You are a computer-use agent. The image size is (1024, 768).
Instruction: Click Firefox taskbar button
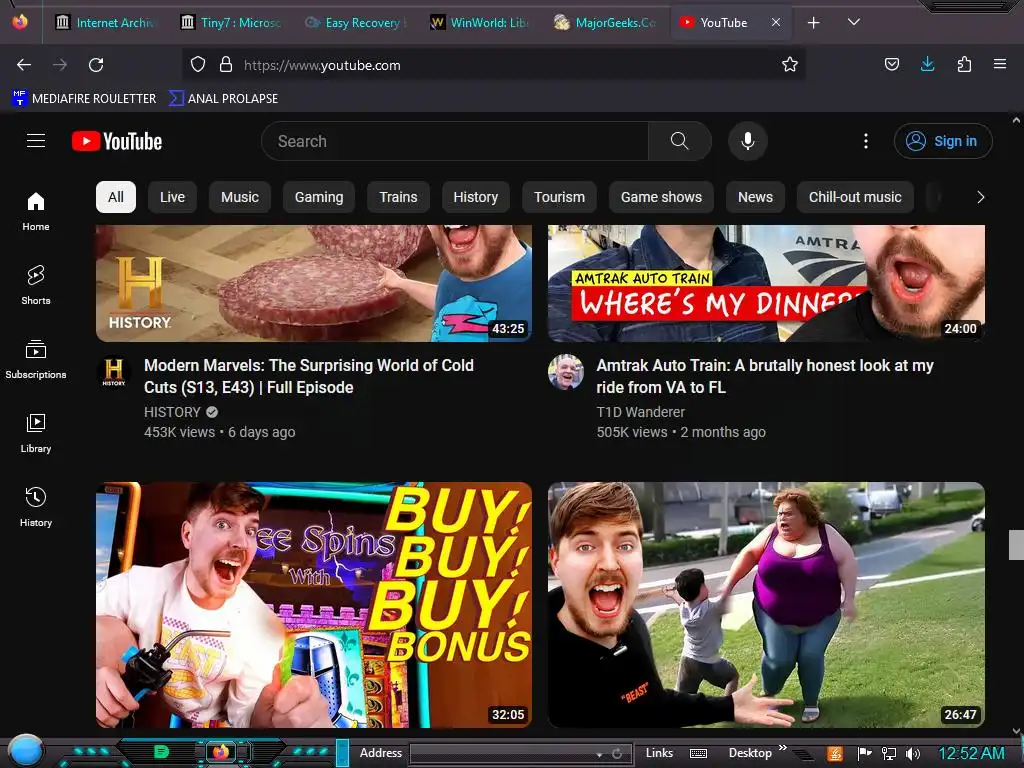pyautogui.click(x=221, y=752)
